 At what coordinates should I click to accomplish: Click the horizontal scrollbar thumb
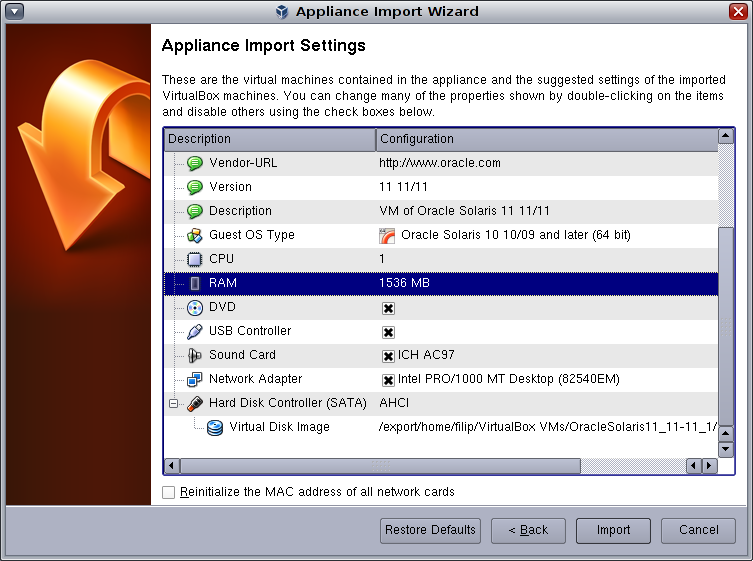380,466
